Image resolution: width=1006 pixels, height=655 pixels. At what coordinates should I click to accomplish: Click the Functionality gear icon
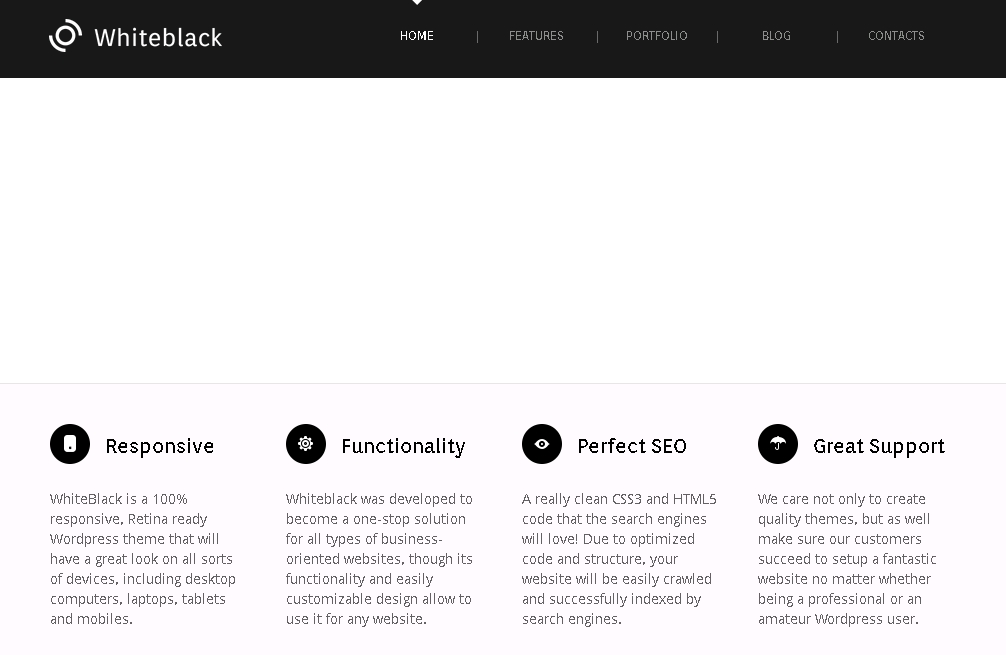[x=306, y=444]
